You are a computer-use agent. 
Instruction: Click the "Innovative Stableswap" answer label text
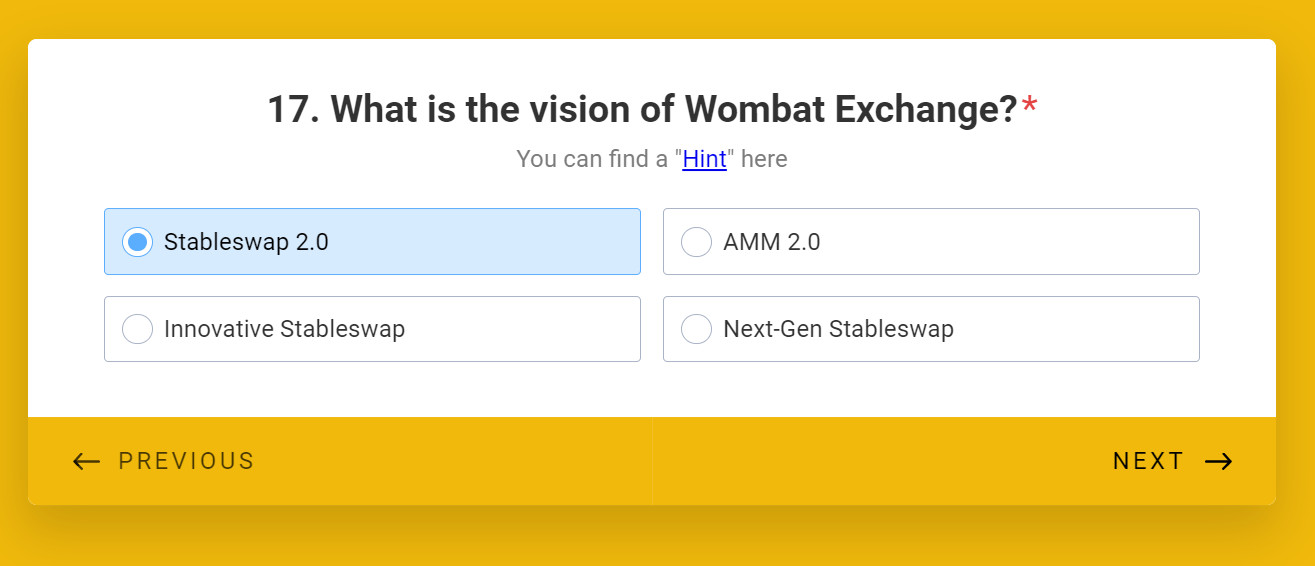(284, 329)
